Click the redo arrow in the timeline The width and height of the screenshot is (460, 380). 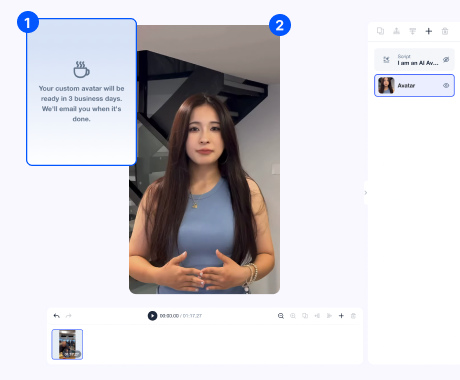pos(69,316)
